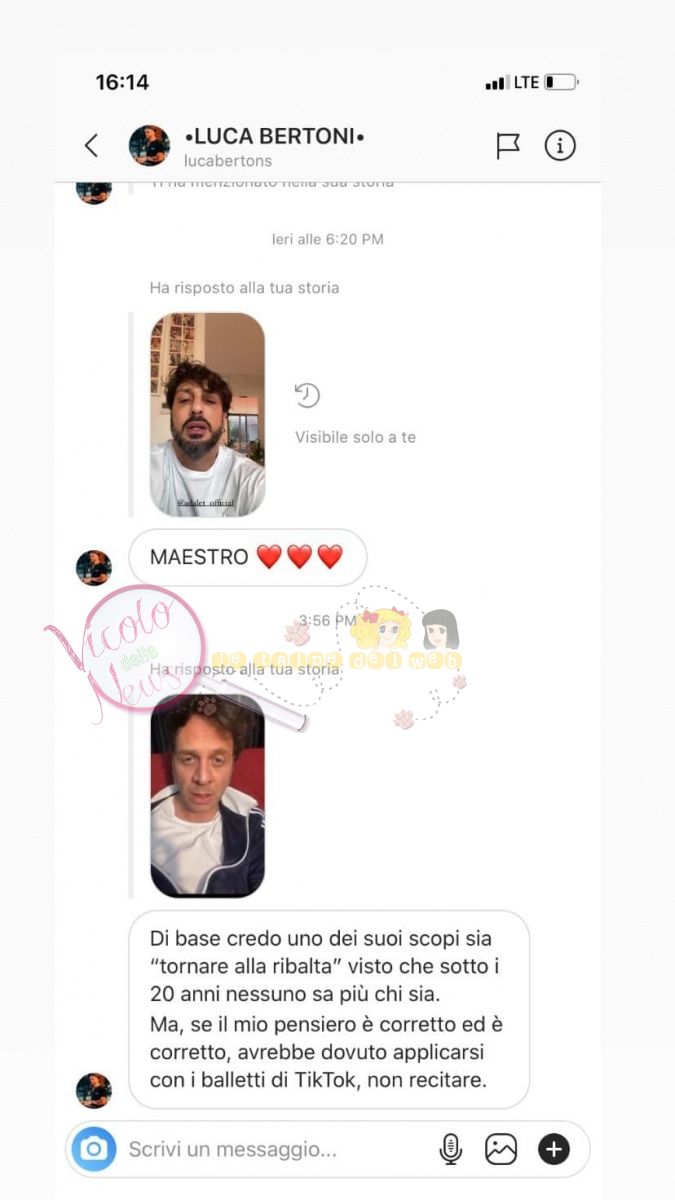675x1200 pixels.
Task: Open conversation info circle icon
Action: tap(560, 146)
